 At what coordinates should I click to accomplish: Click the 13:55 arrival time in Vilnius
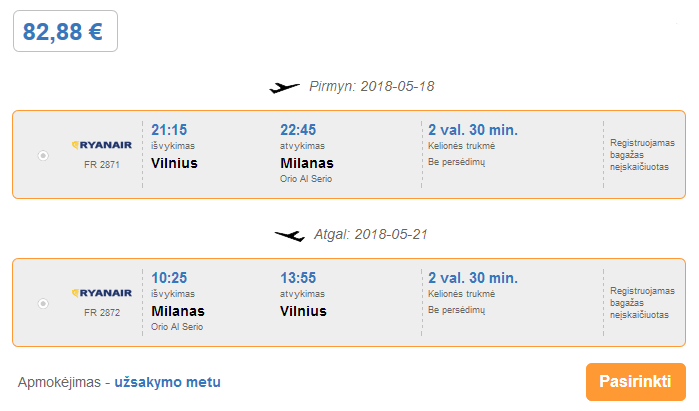click(x=298, y=278)
